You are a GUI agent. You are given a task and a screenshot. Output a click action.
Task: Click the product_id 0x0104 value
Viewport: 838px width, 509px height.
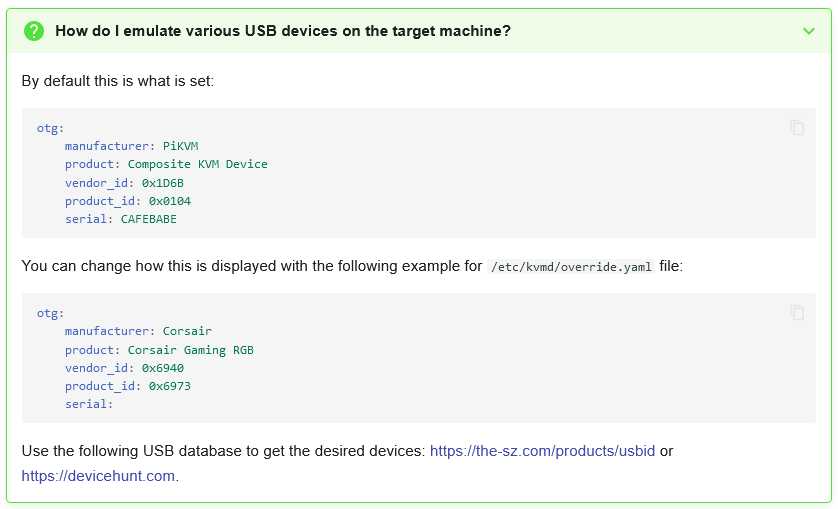169,201
